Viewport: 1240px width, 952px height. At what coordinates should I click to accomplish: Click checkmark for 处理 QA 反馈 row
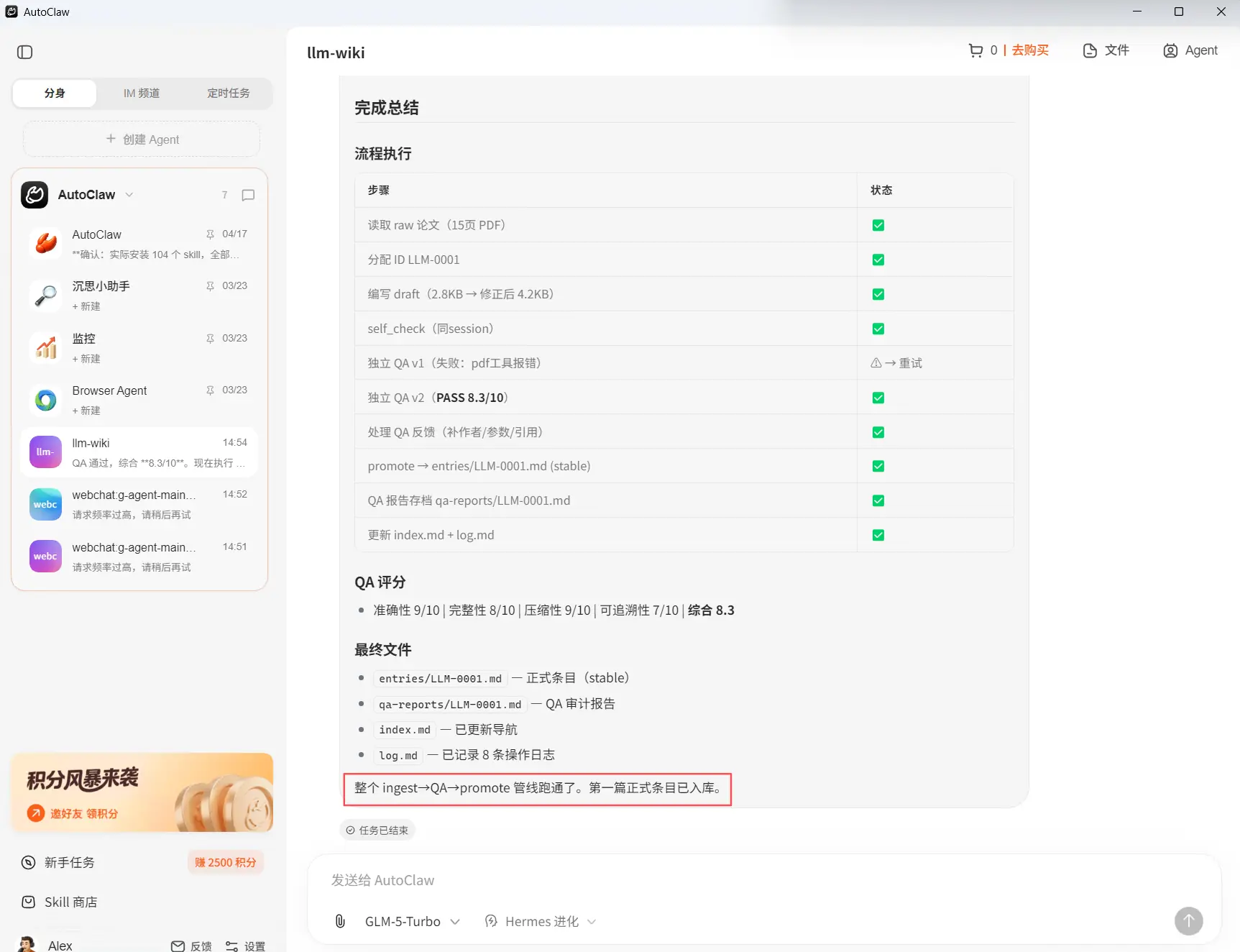tap(878, 432)
